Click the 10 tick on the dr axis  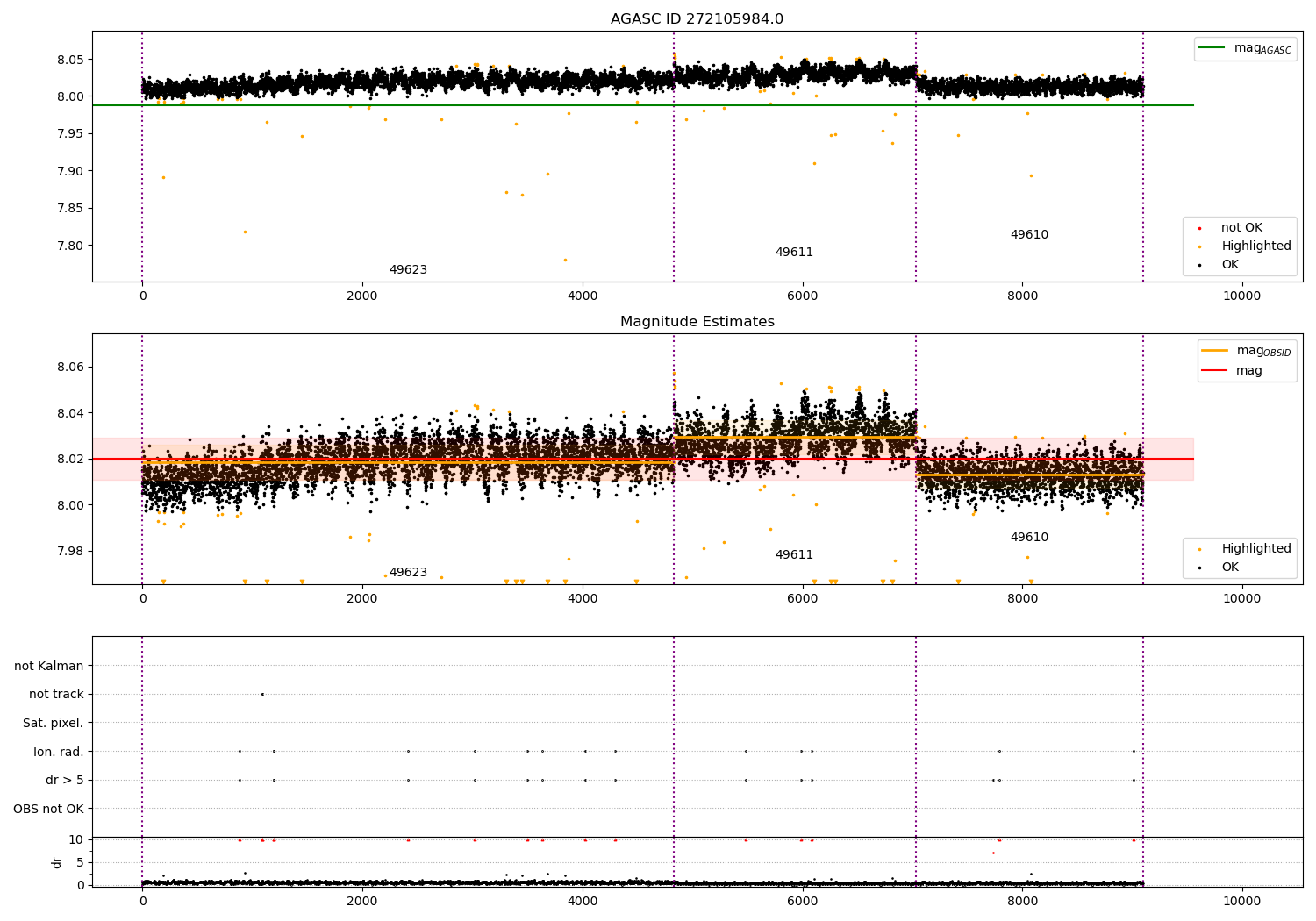pyautogui.click(x=77, y=839)
